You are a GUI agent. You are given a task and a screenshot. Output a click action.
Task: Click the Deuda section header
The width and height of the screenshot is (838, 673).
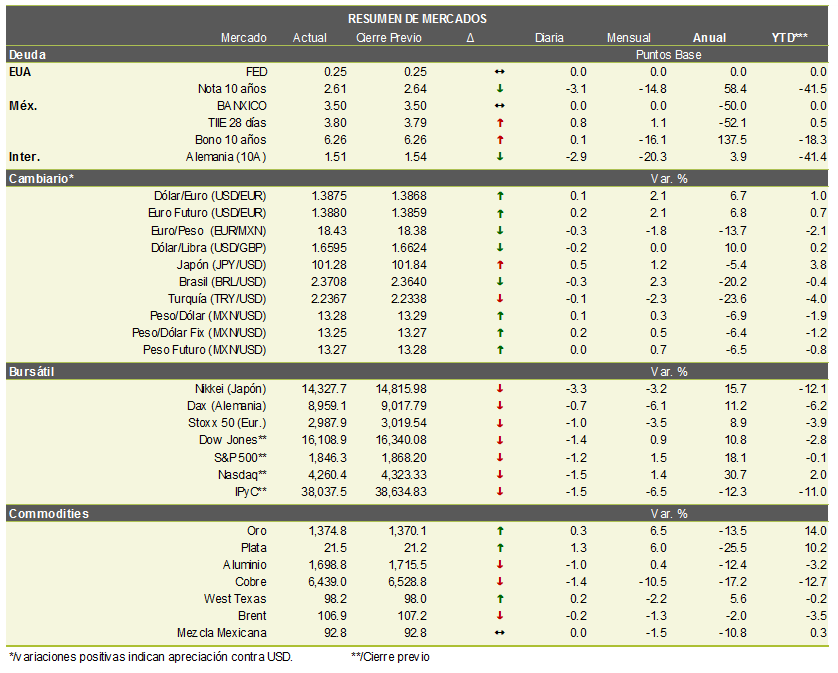point(27,55)
